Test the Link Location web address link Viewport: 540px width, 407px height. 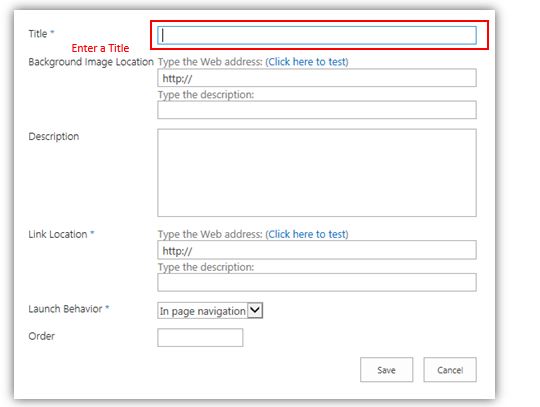tap(307, 234)
